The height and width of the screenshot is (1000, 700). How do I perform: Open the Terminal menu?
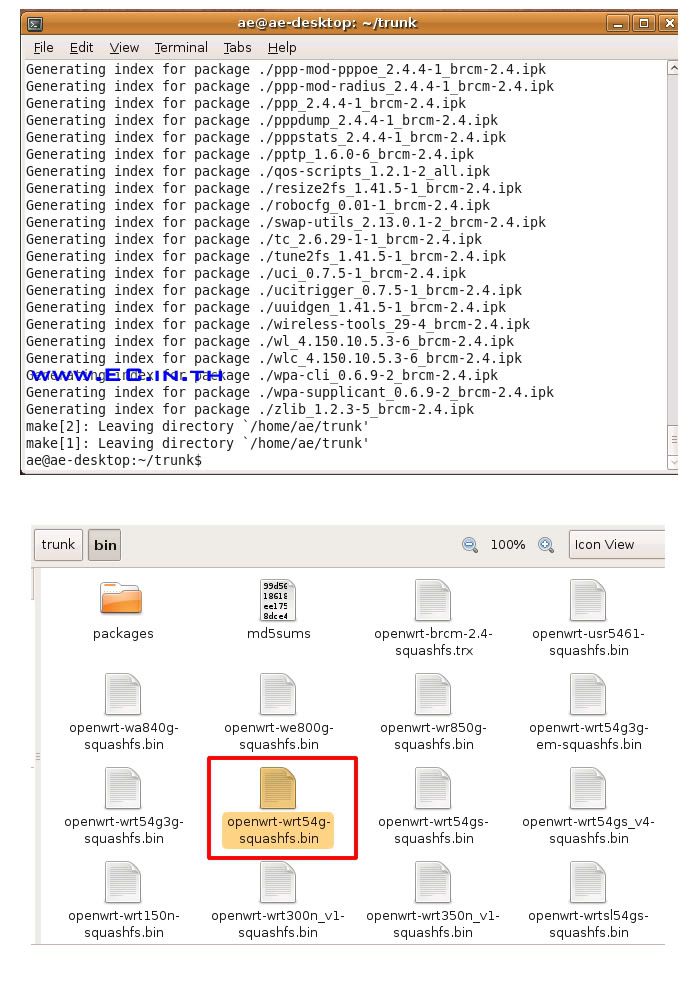pos(181,48)
